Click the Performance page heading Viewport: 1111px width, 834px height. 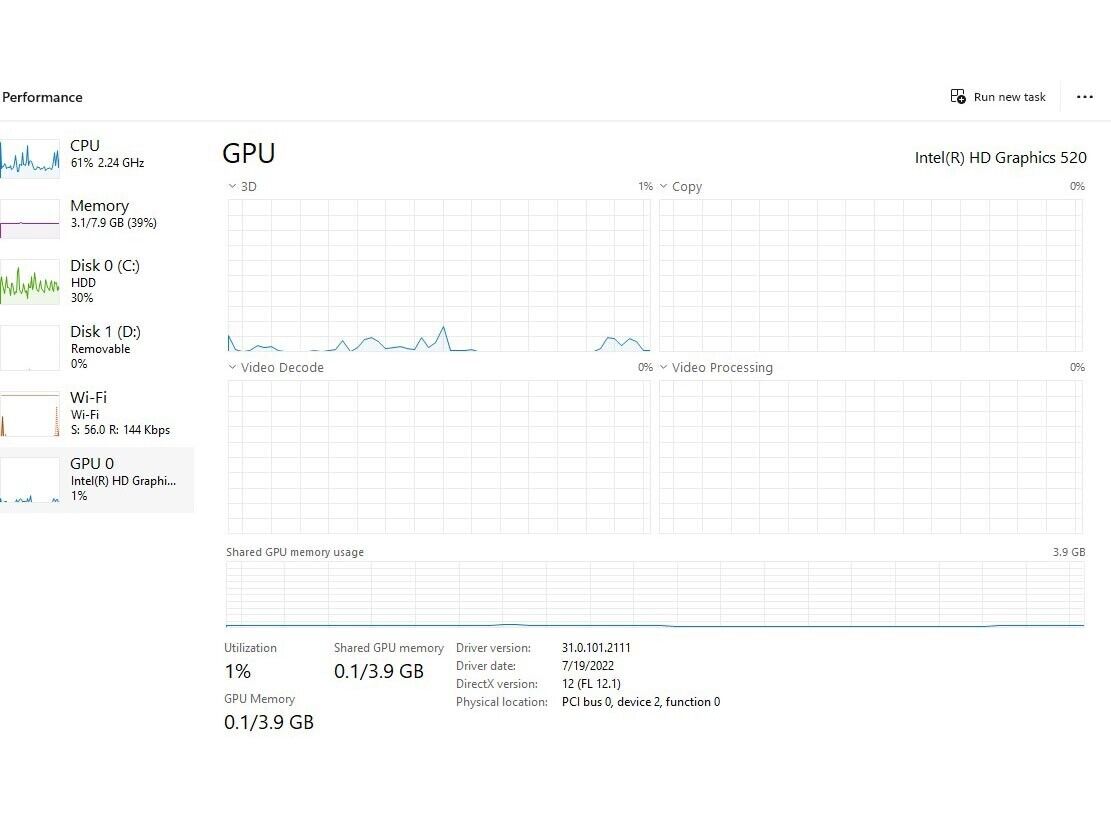tap(42, 97)
